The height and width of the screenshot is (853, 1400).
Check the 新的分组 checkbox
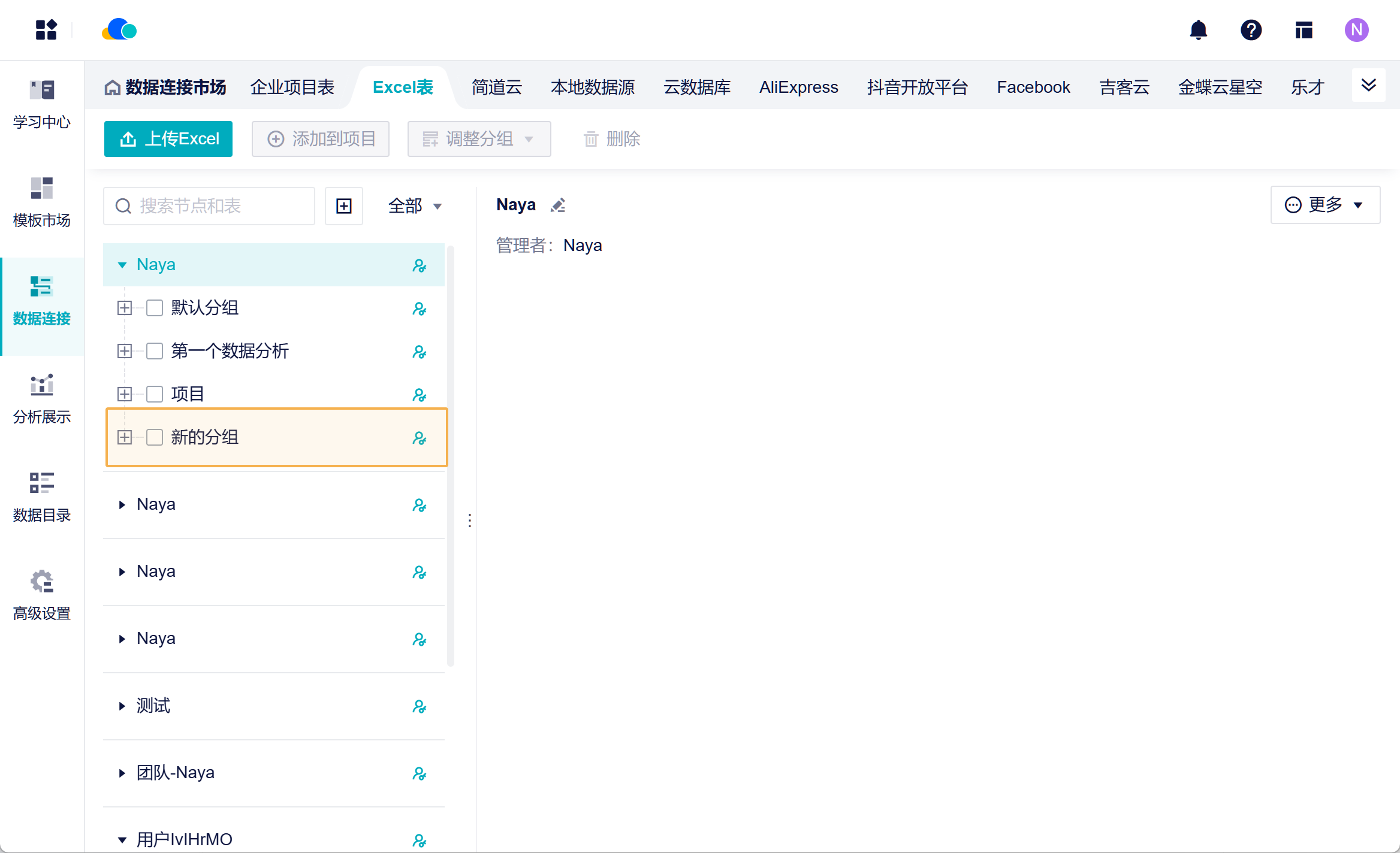[155, 437]
